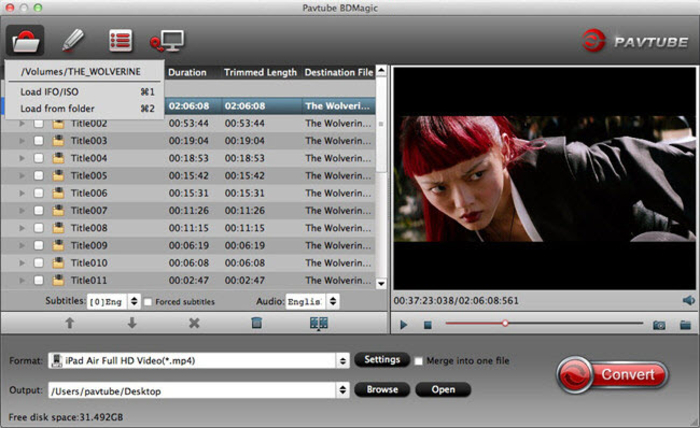Click the Trimmed Length column header
The width and height of the screenshot is (700, 428).
click(x=260, y=72)
